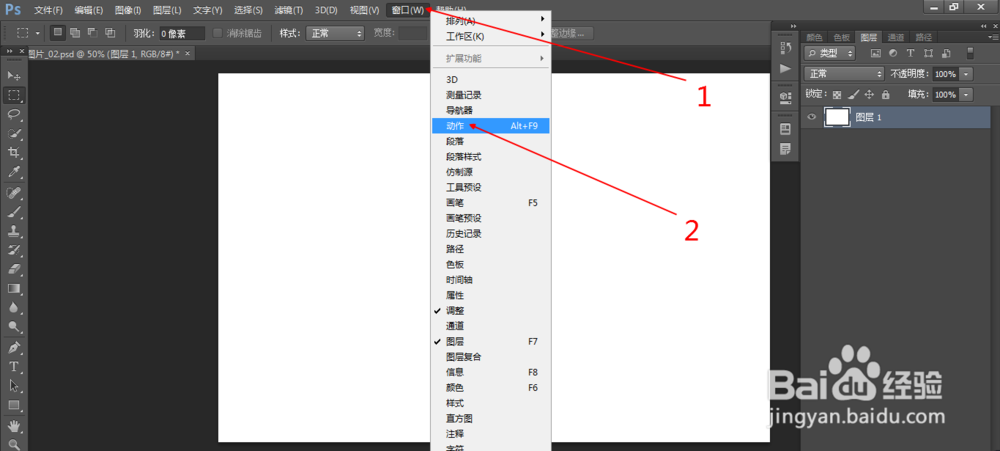The height and width of the screenshot is (451, 1000).
Task: Choose 导航器 in the Window menu
Action: coord(491,110)
